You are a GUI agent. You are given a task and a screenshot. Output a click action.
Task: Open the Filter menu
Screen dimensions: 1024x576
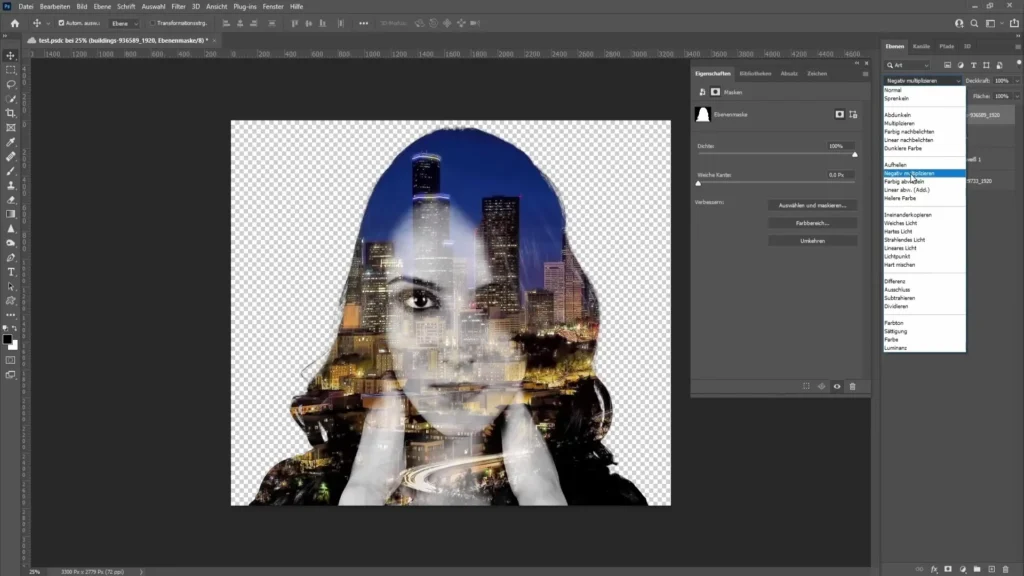click(x=178, y=6)
